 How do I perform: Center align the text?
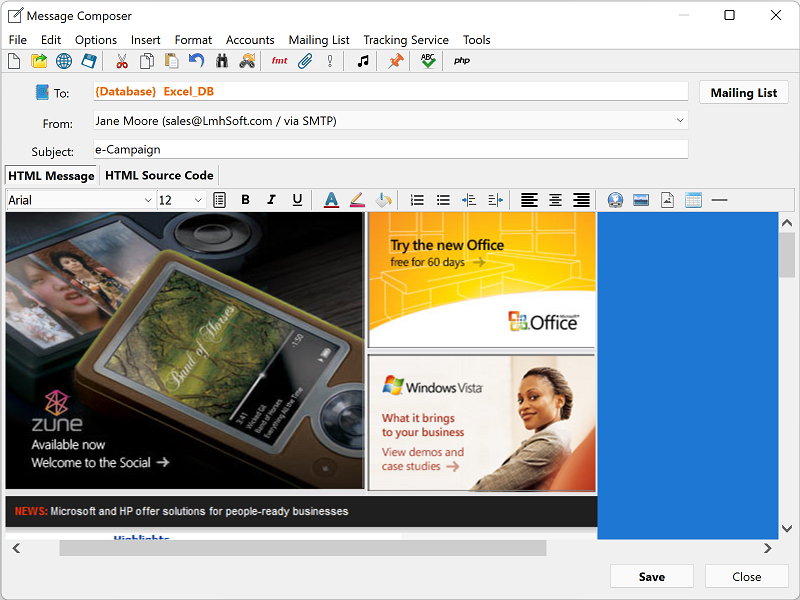click(x=556, y=200)
